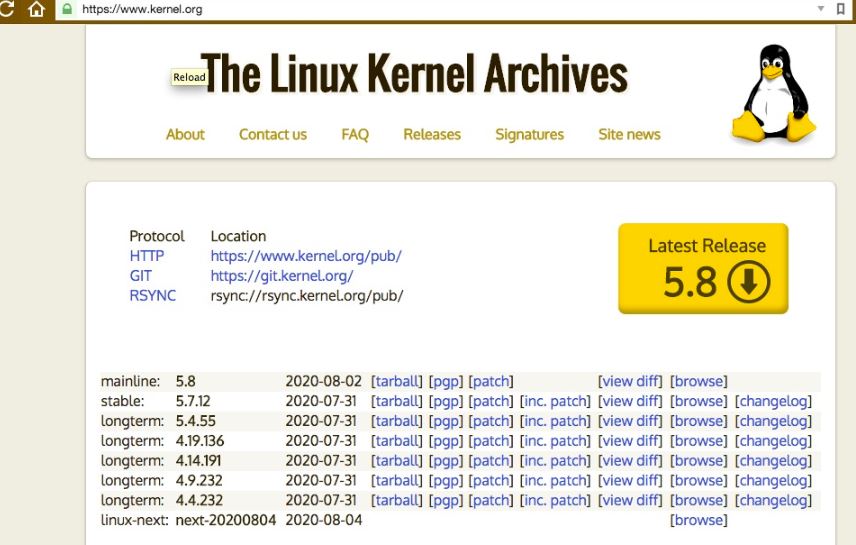The image size is (856, 545).
Task: Go to the browser home page icon
Action: pyautogui.click(x=37, y=9)
